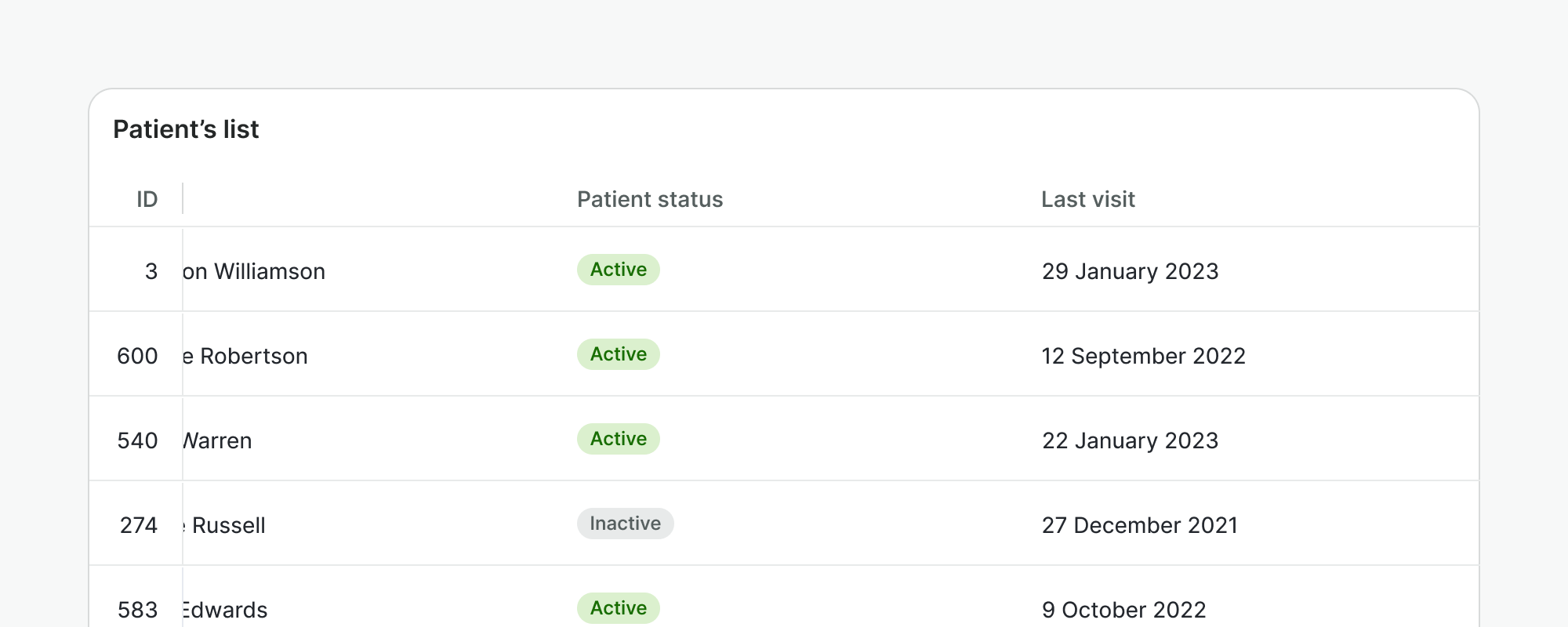Open patient Edwards's record
Viewport: 1568px width, 627px height.
pyautogui.click(x=226, y=610)
